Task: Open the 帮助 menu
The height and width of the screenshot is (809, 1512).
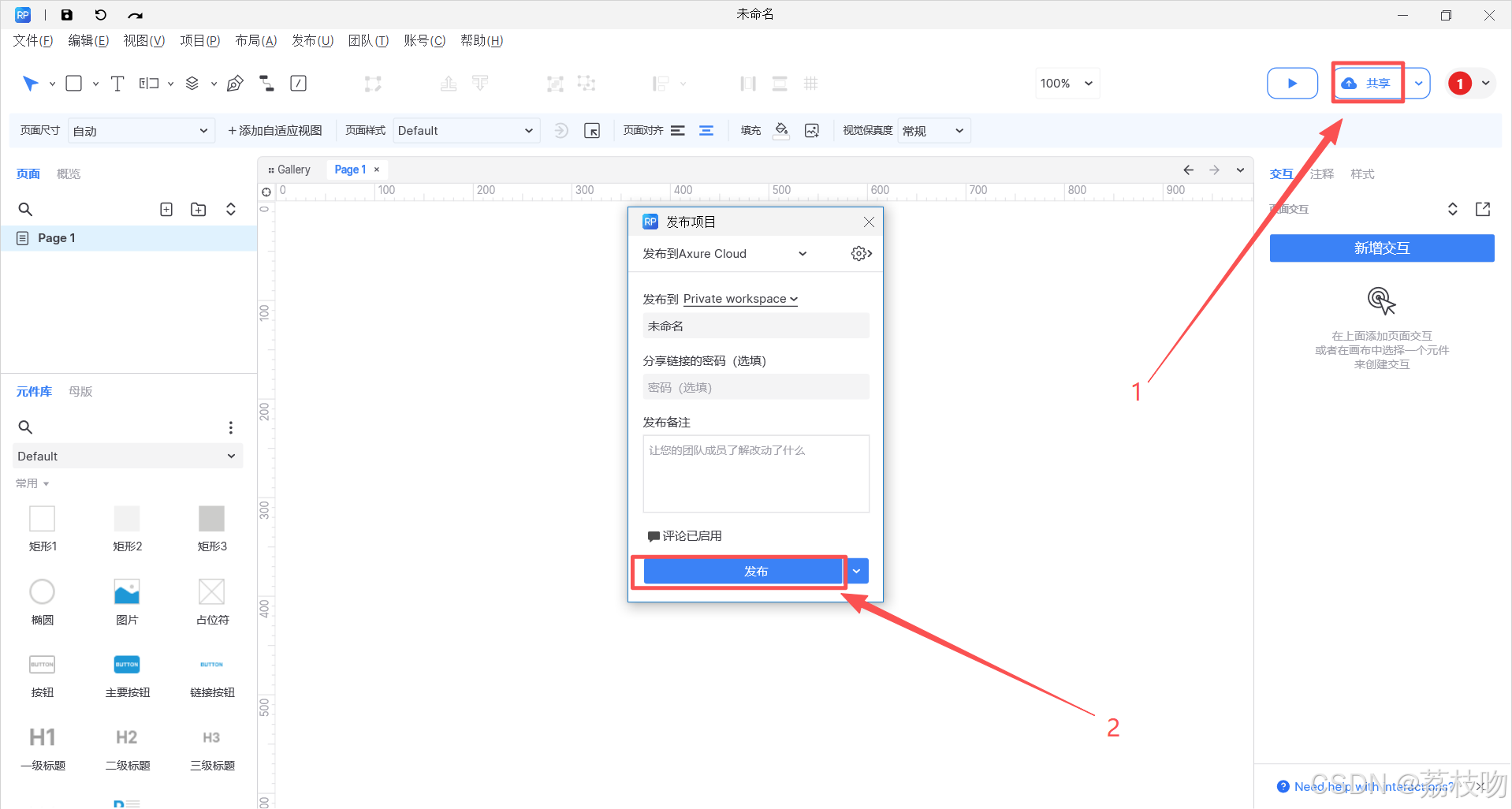Action: pyautogui.click(x=482, y=40)
